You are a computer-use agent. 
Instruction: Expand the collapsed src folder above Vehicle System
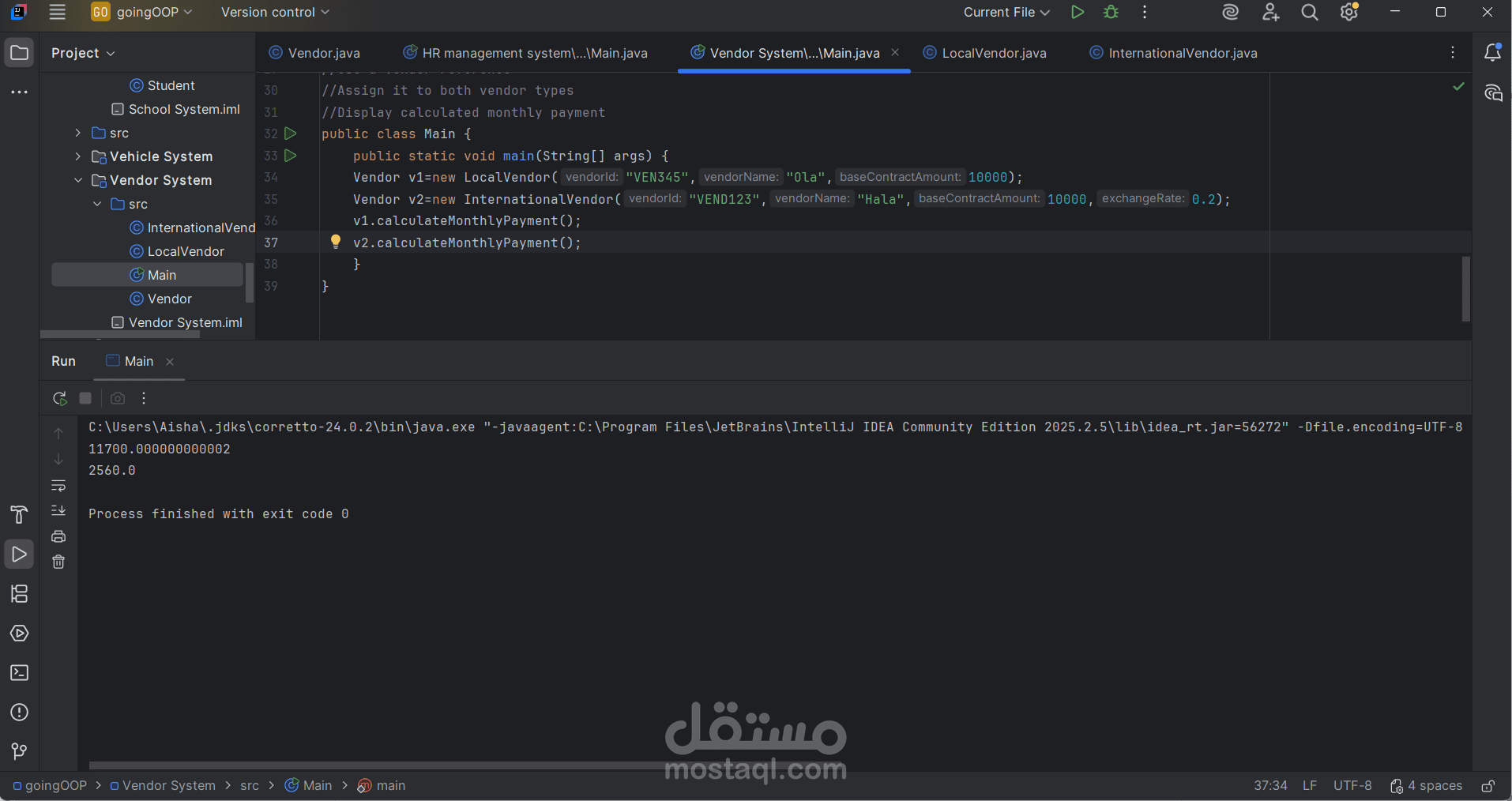pyautogui.click(x=77, y=133)
